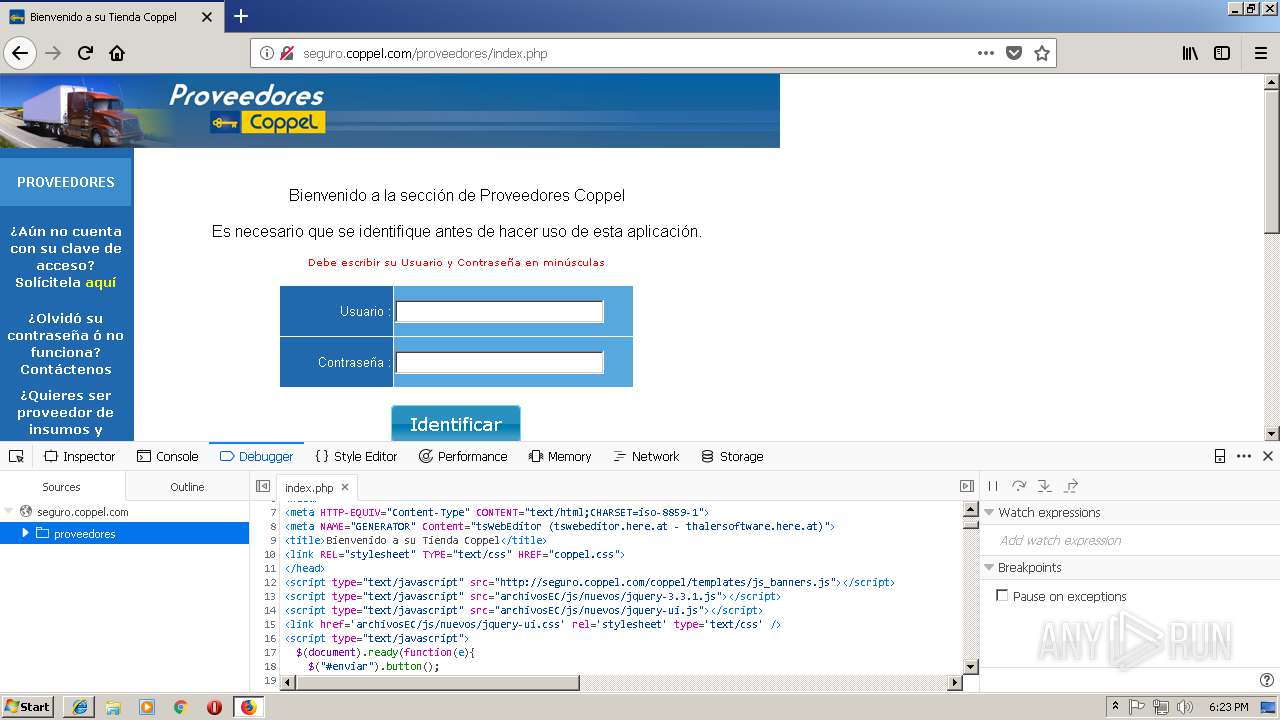
Task: Click Contáctenos password help link
Action: [x=66, y=370]
